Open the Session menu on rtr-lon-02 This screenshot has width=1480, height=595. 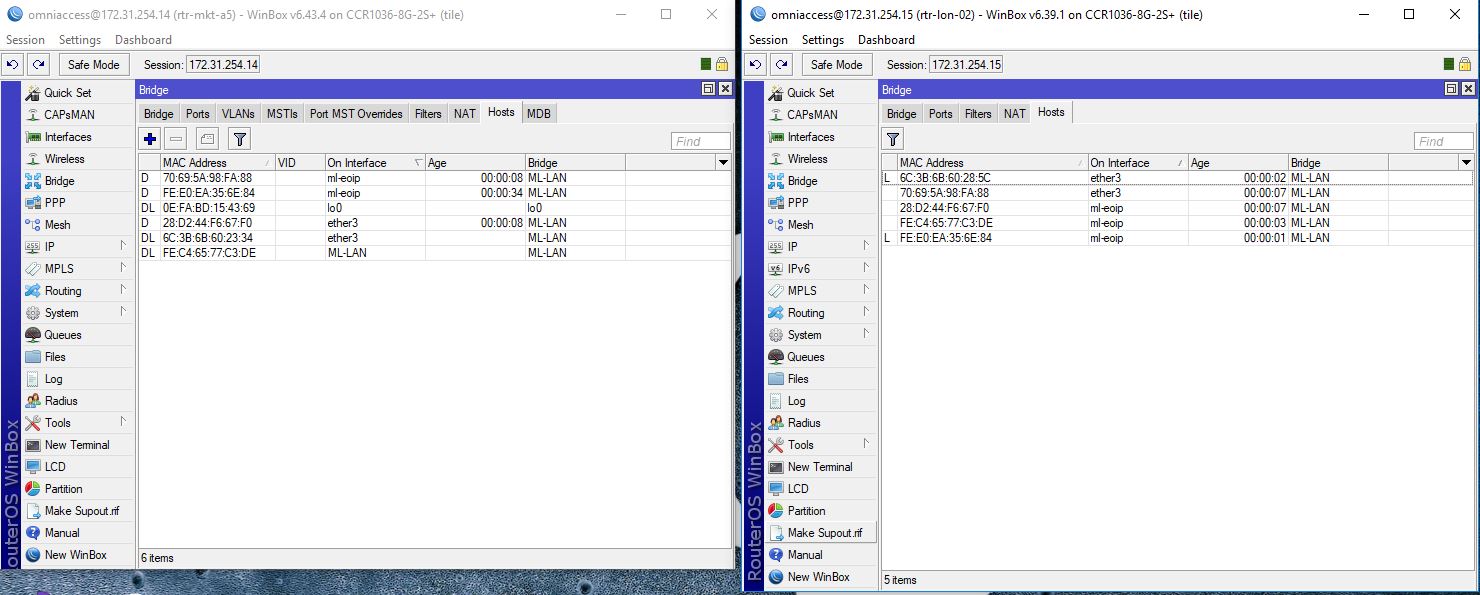pyautogui.click(x=767, y=40)
